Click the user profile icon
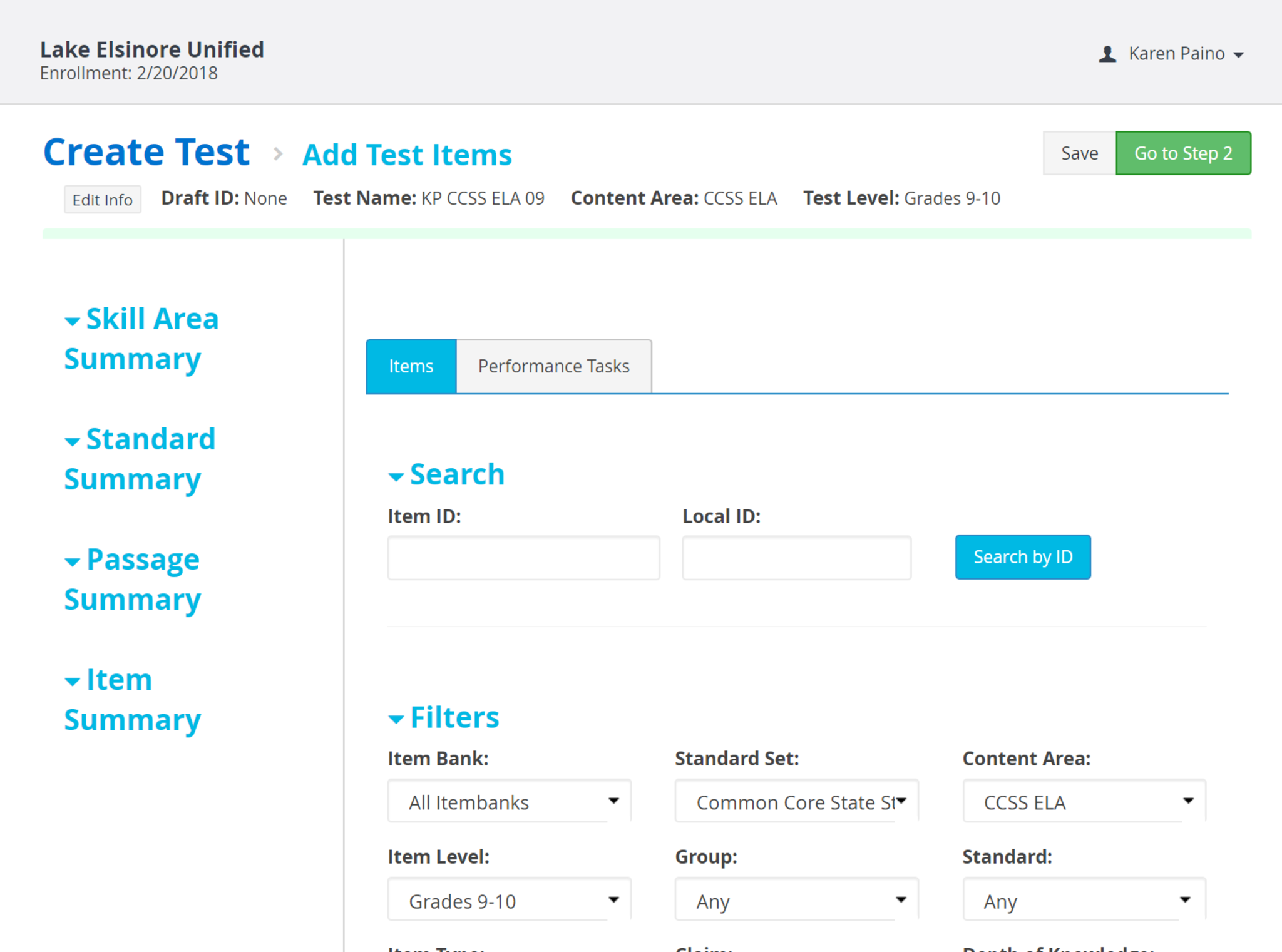 [x=1107, y=54]
